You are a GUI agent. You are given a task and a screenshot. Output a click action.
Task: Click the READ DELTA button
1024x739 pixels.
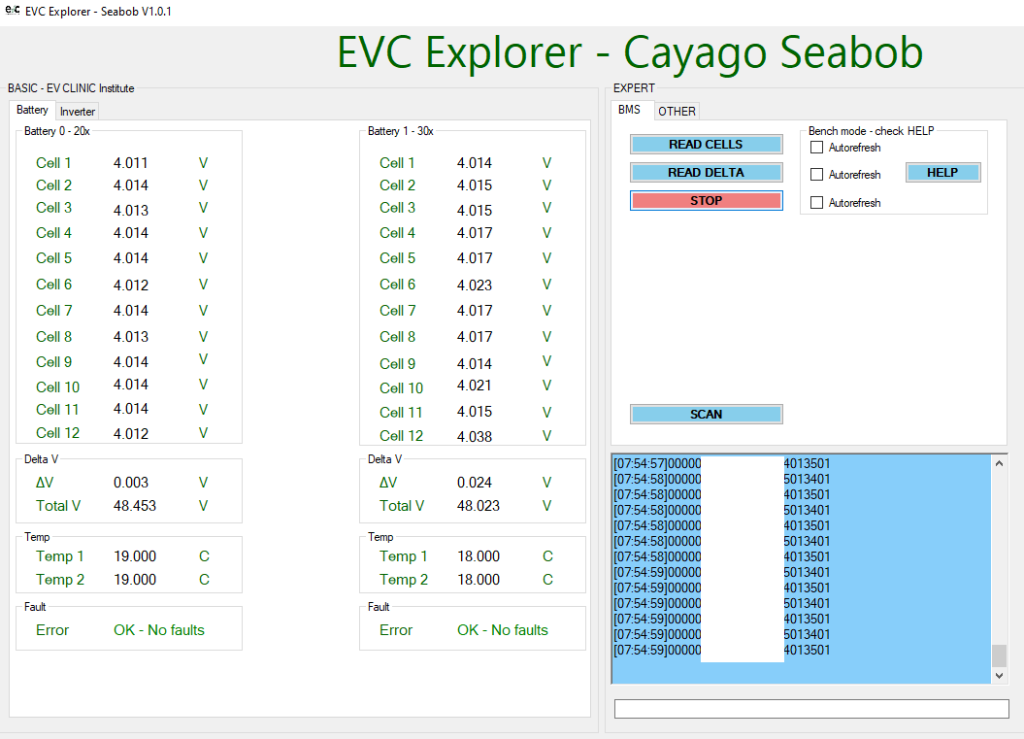[706, 172]
